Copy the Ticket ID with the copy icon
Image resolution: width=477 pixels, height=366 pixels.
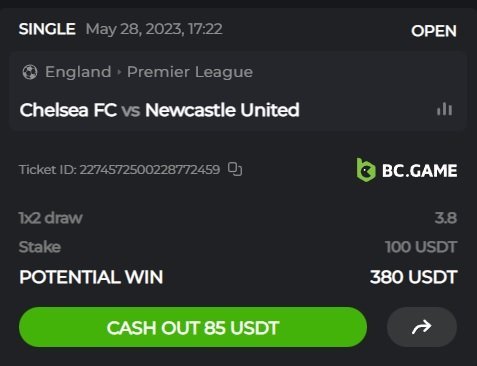click(x=235, y=169)
